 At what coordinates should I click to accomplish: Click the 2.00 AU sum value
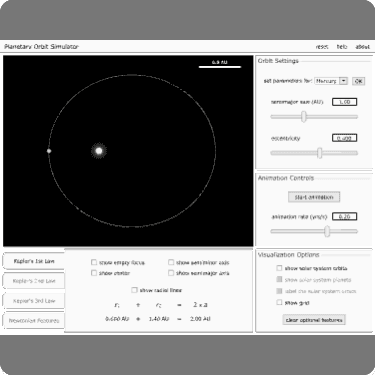click(200, 319)
